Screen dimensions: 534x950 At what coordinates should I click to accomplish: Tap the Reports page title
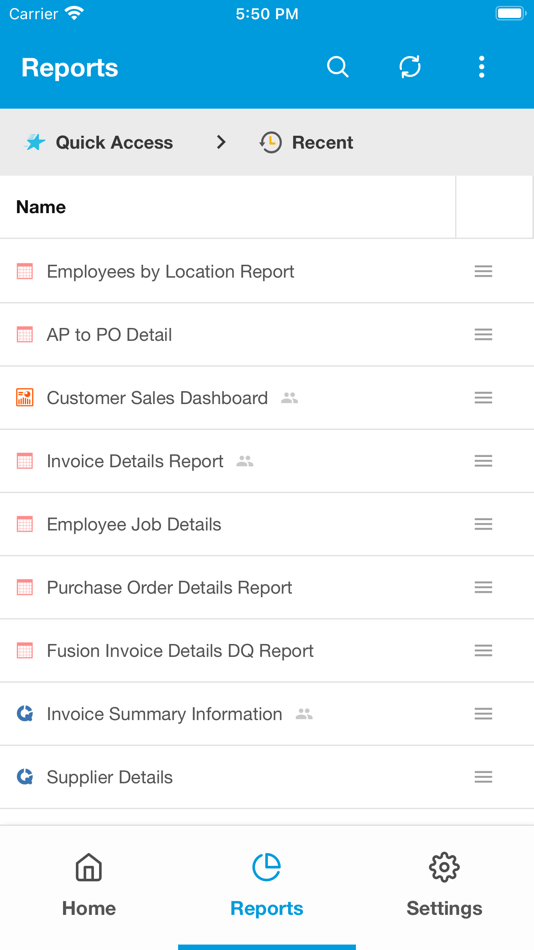point(70,68)
